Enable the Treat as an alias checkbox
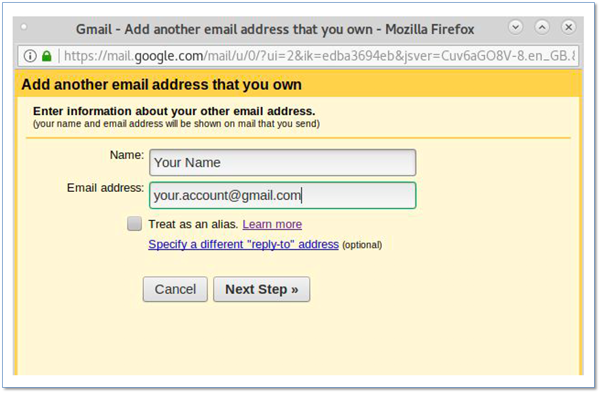Screen dimensions: 600x393 (134, 223)
